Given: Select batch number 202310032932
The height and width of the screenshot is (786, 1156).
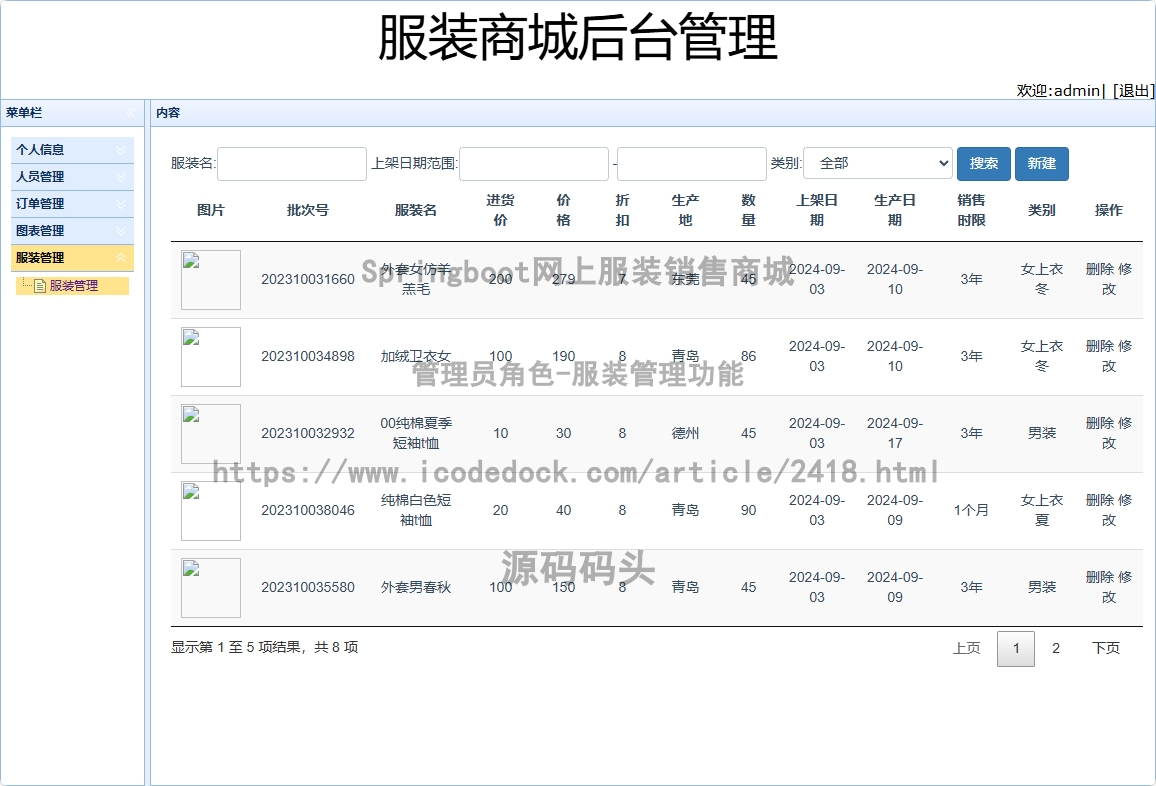Looking at the screenshot, I should click(x=307, y=434).
